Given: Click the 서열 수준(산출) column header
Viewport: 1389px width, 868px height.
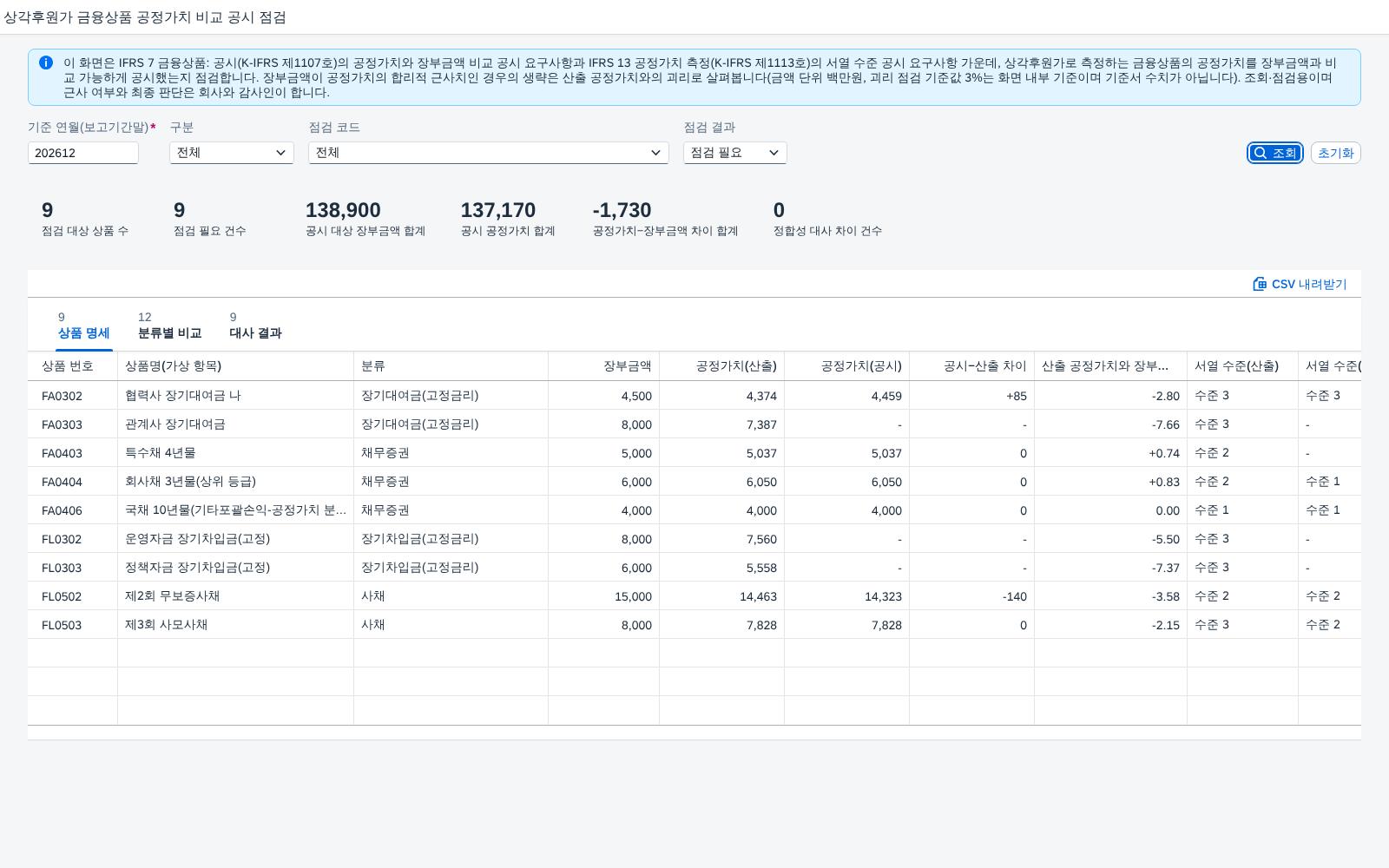Looking at the screenshot, I should 1243,366.
